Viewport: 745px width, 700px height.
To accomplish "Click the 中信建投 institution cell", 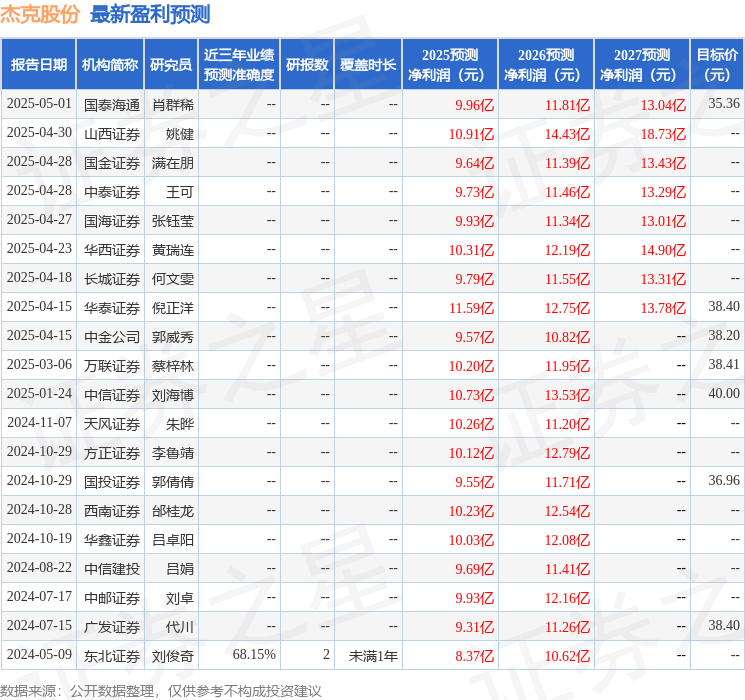I will (x=112, y=569).
